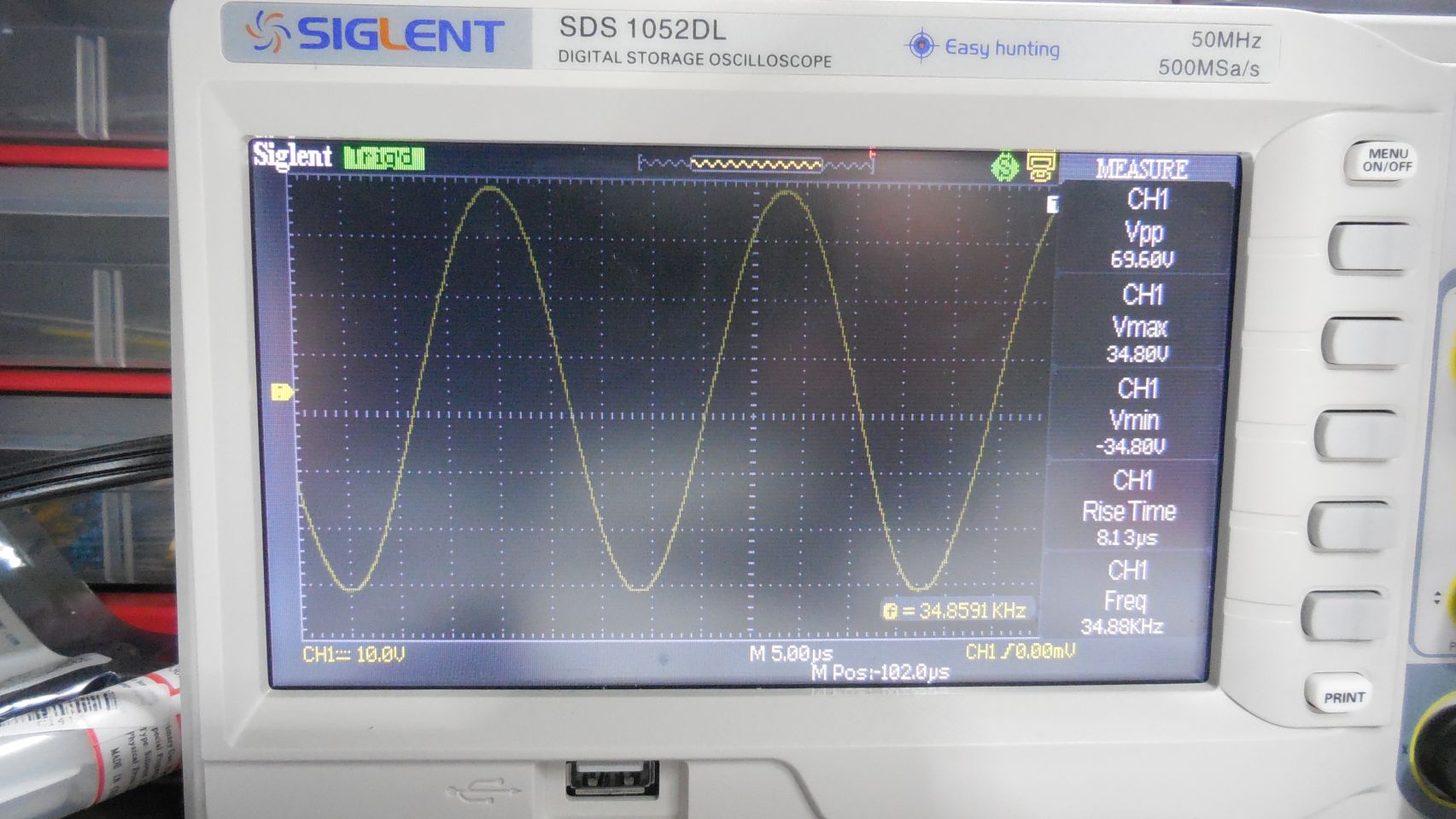Click the Siglent logo on the display
The width and height of the screenshot is (1456, 819).
pyautogui.click(x=292, y=155)
